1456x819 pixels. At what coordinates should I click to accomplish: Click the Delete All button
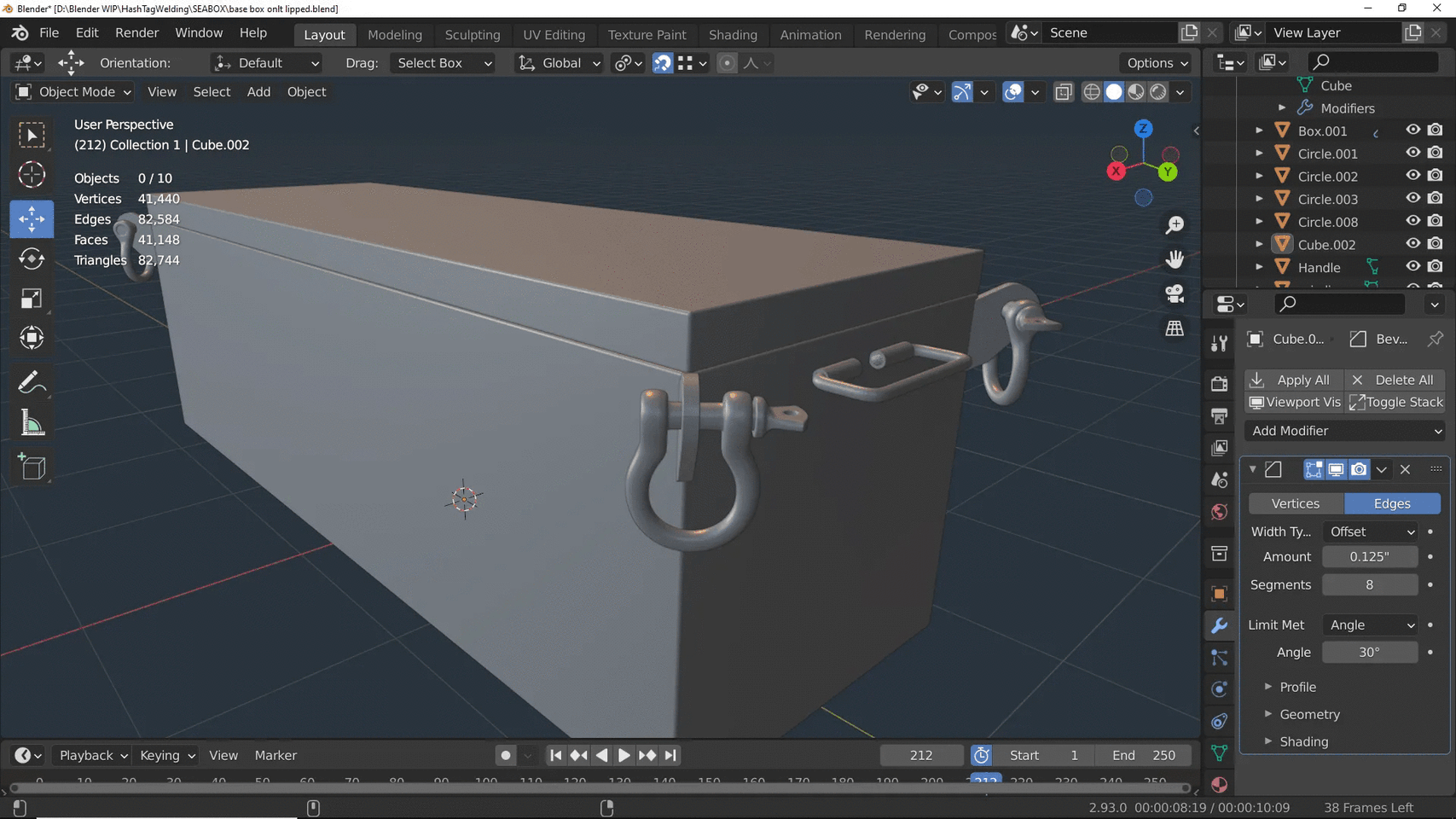click(1395, 380)
